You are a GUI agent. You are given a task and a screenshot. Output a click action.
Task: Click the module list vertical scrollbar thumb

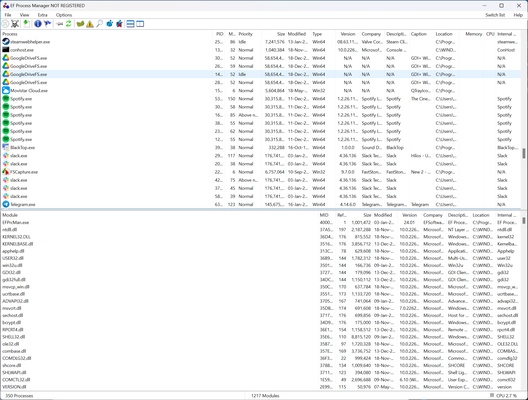pyautogui.click(x=524, y=220)
